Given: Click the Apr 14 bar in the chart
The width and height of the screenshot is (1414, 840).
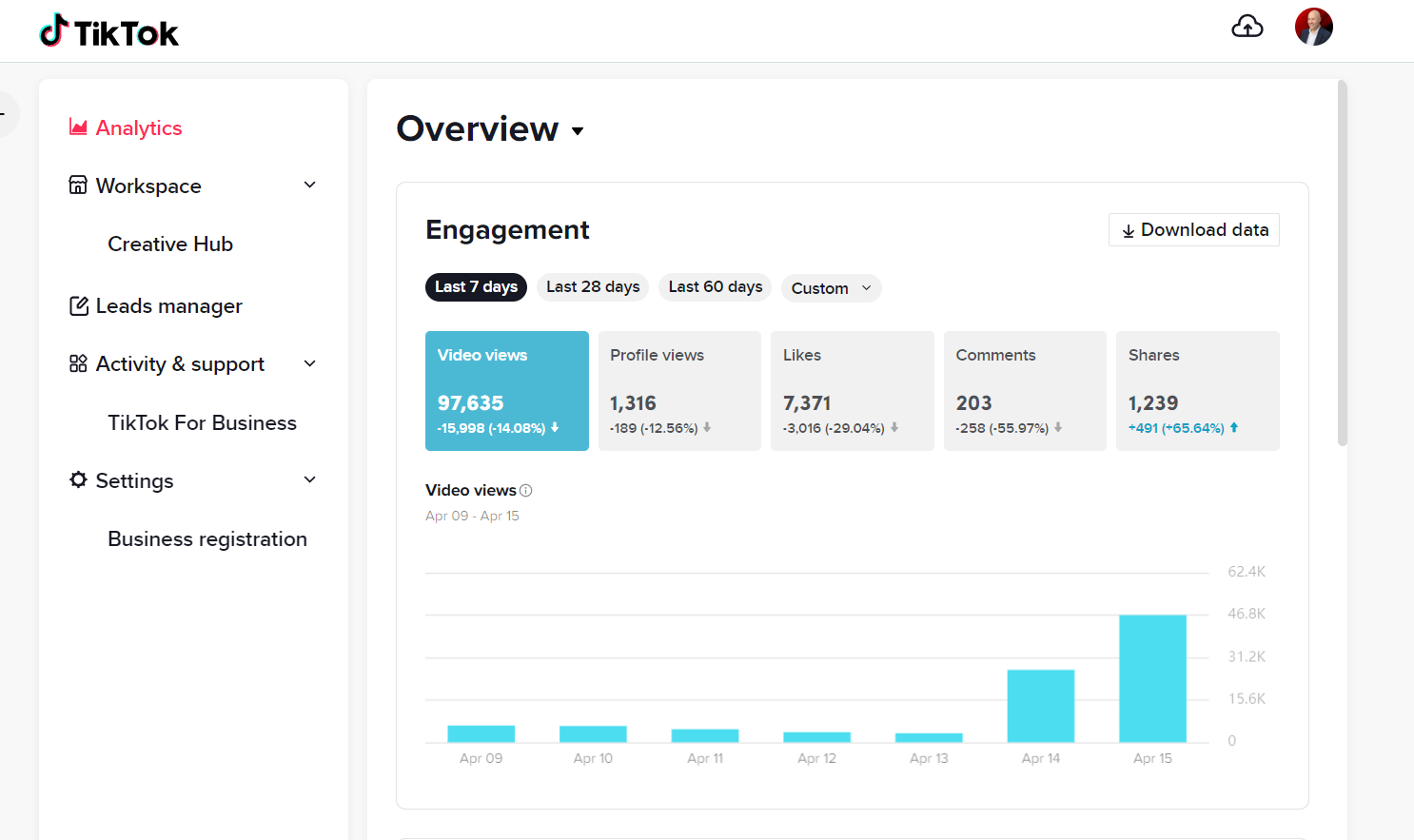Looking at the screenshot, I should pyautogui.click(x=1040, y=706).
